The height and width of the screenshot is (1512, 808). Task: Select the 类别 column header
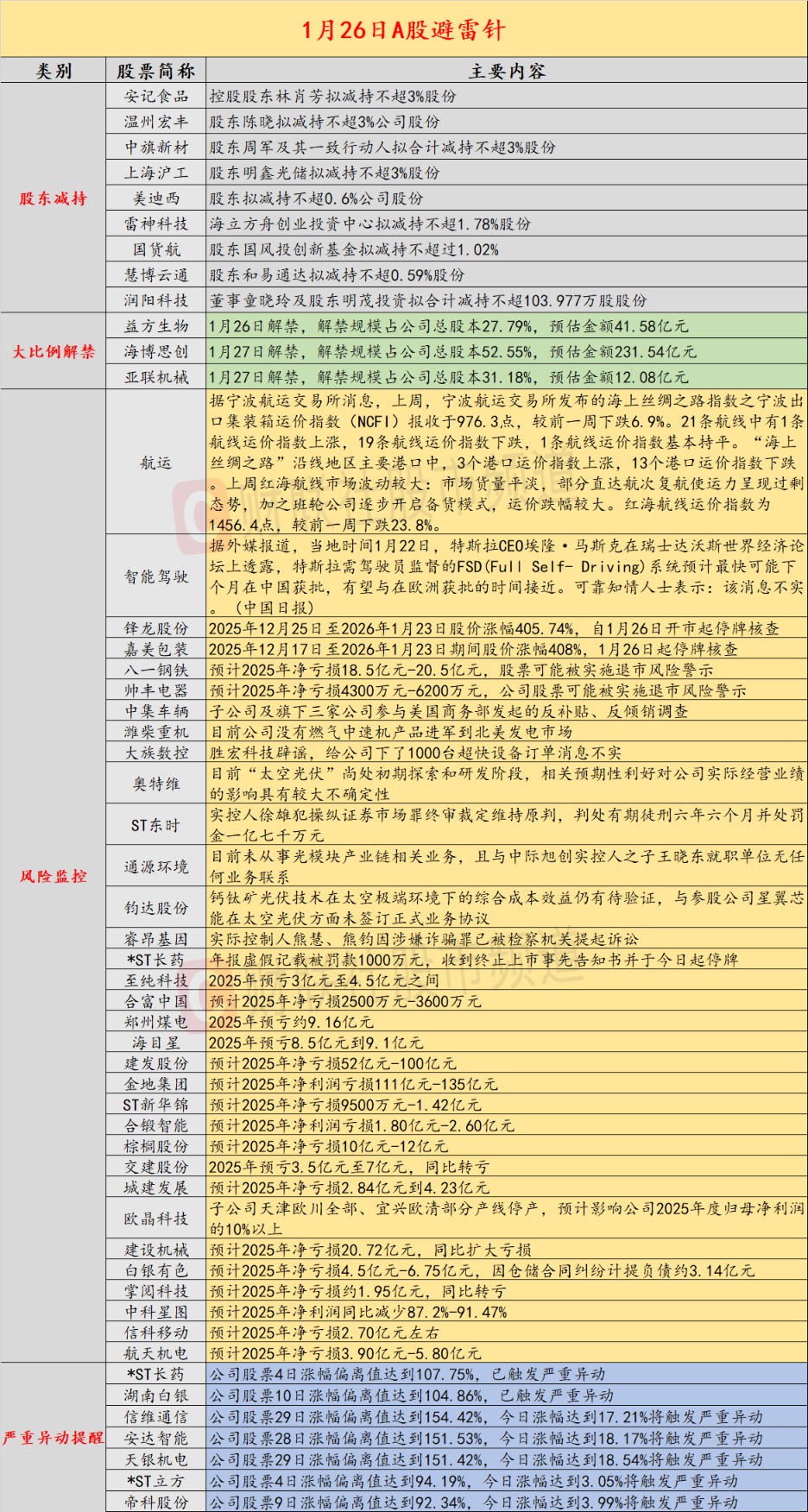tap(54, 71)
